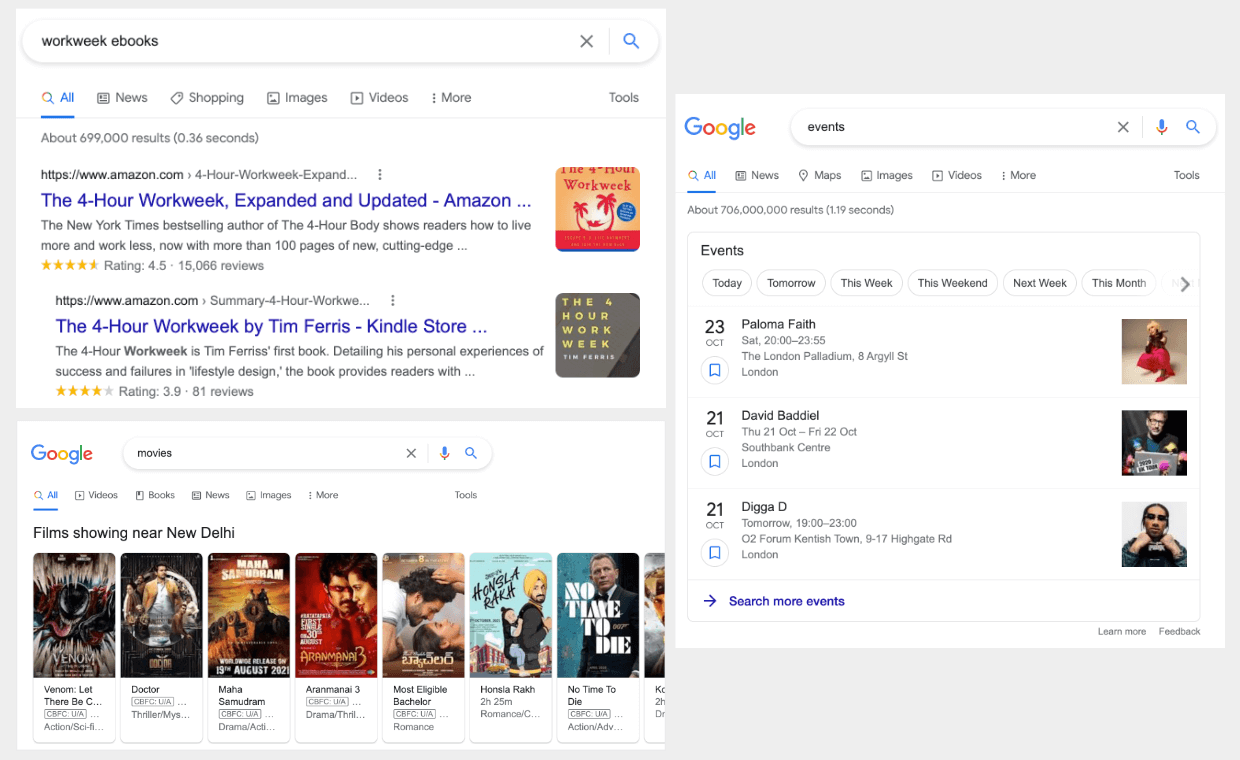Click the Paloma Faith event photo
This screenshot has height=760, width=1240.
tap(1154, 351)
